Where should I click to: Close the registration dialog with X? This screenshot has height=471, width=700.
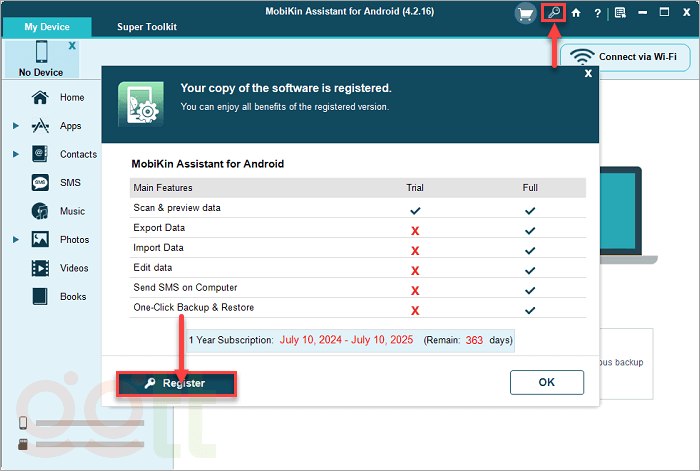coord(588,73)
